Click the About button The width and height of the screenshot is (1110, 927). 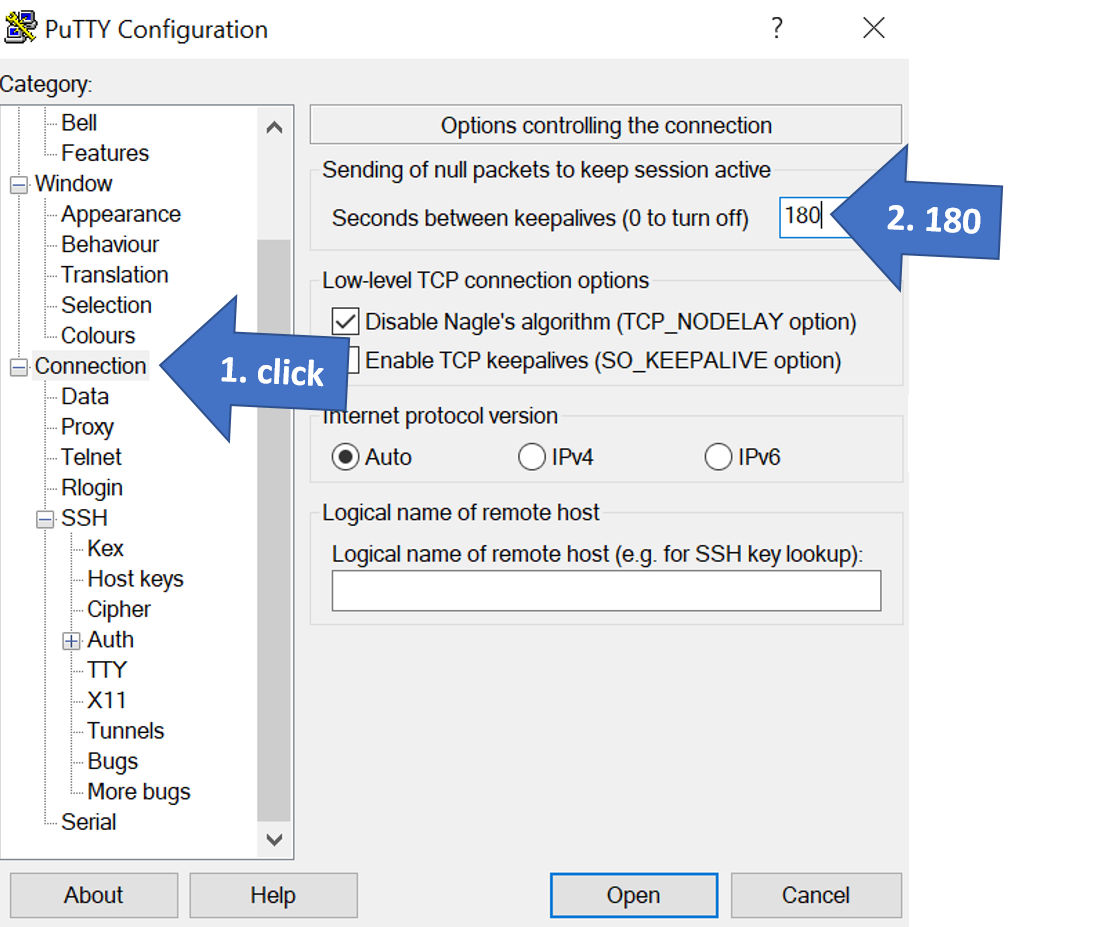coord(93,896)
